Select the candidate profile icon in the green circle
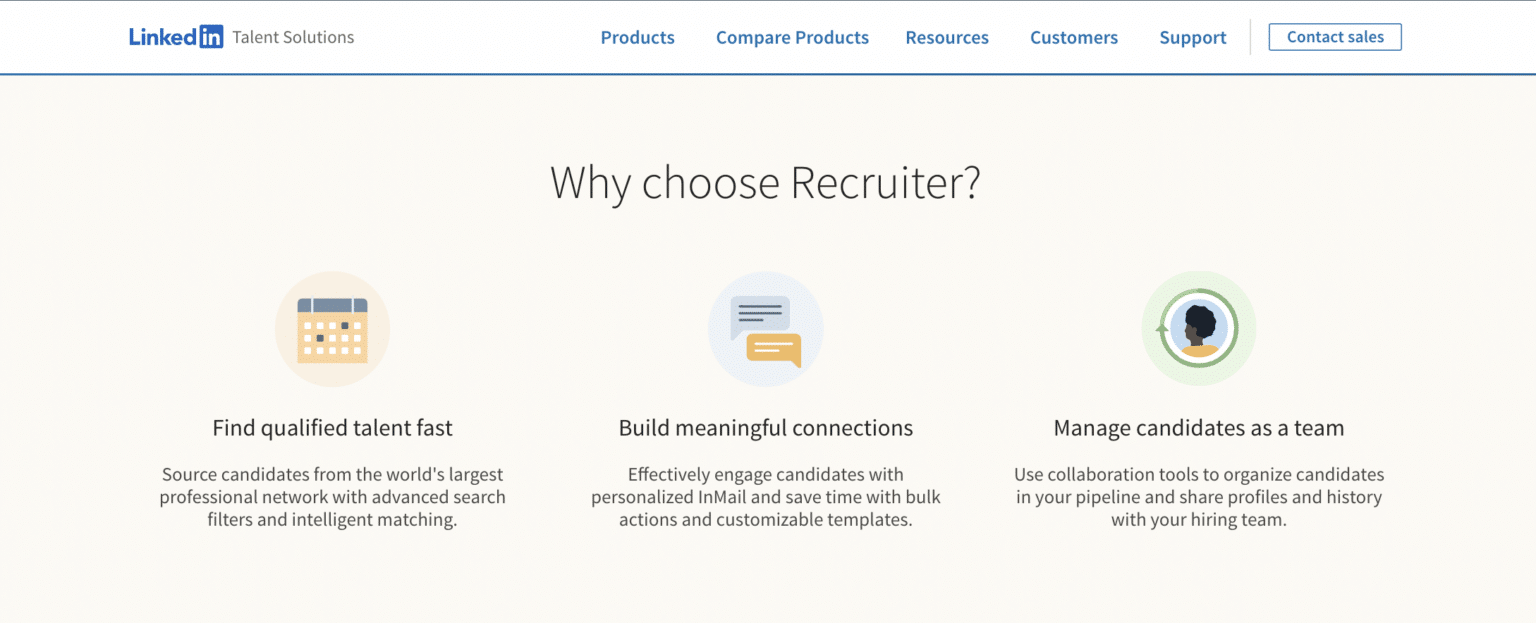 (x=1198, y=328)
